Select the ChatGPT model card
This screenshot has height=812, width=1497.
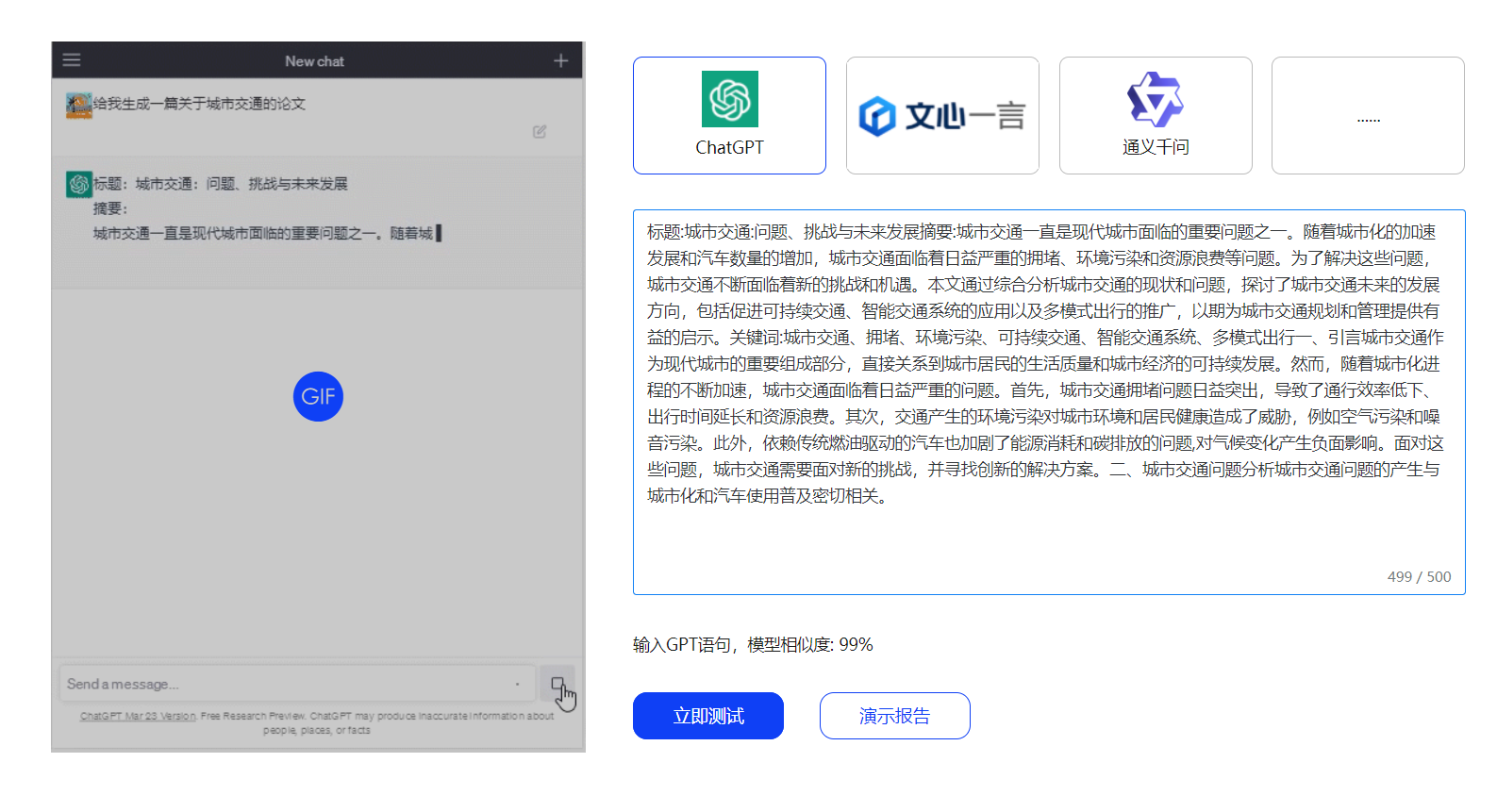click(x=729, y=115)
